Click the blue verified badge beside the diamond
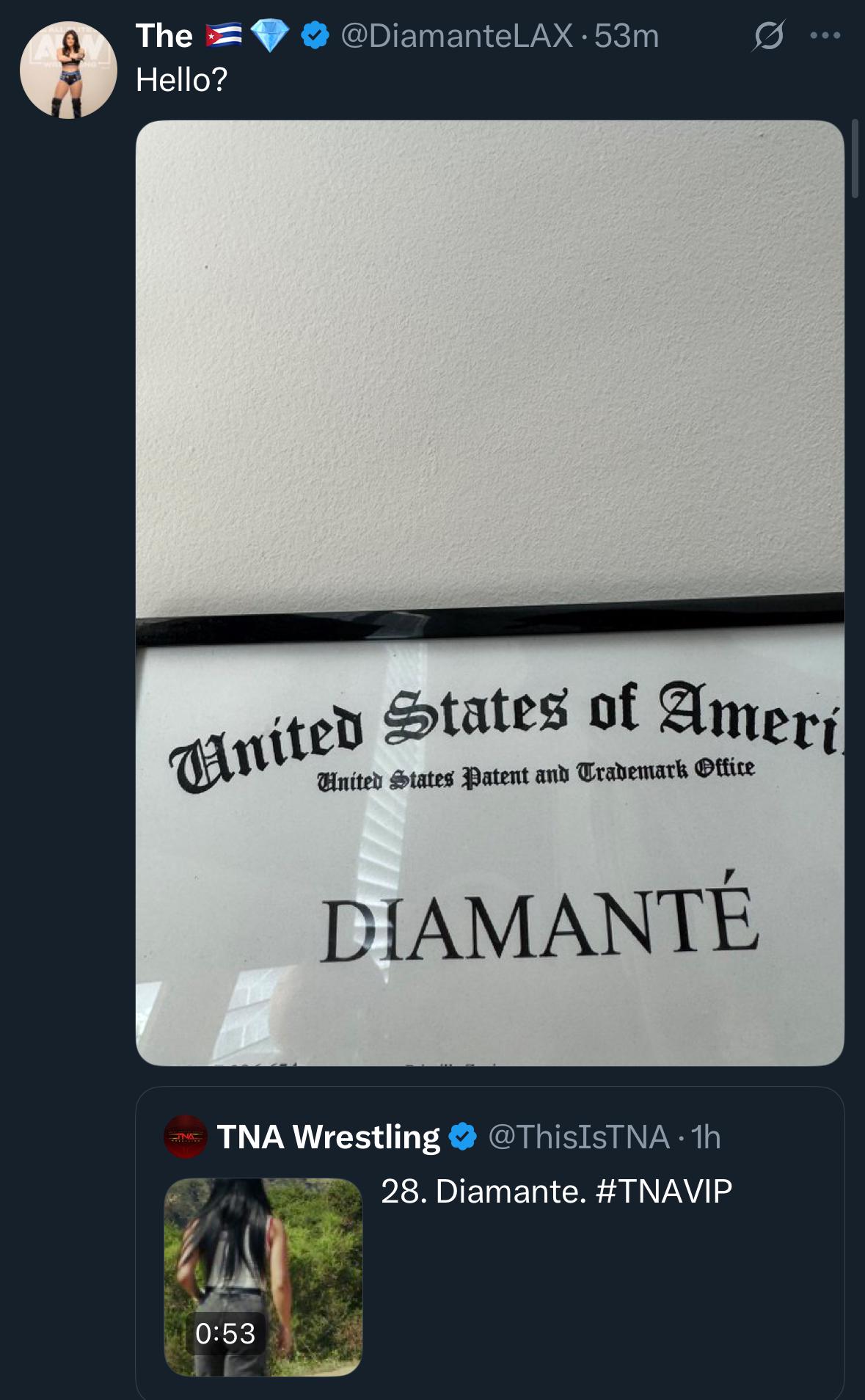The height and width of the screenshot is (1400, 865). coord(315,35)
